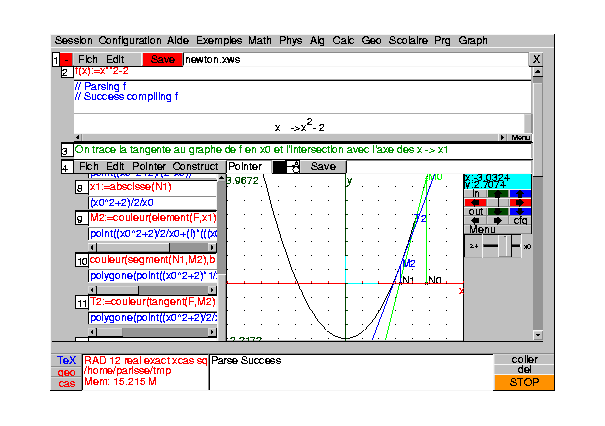Click the zoom 'out' button
Viewport: 605px width, 426px height.
coord(476,211)
